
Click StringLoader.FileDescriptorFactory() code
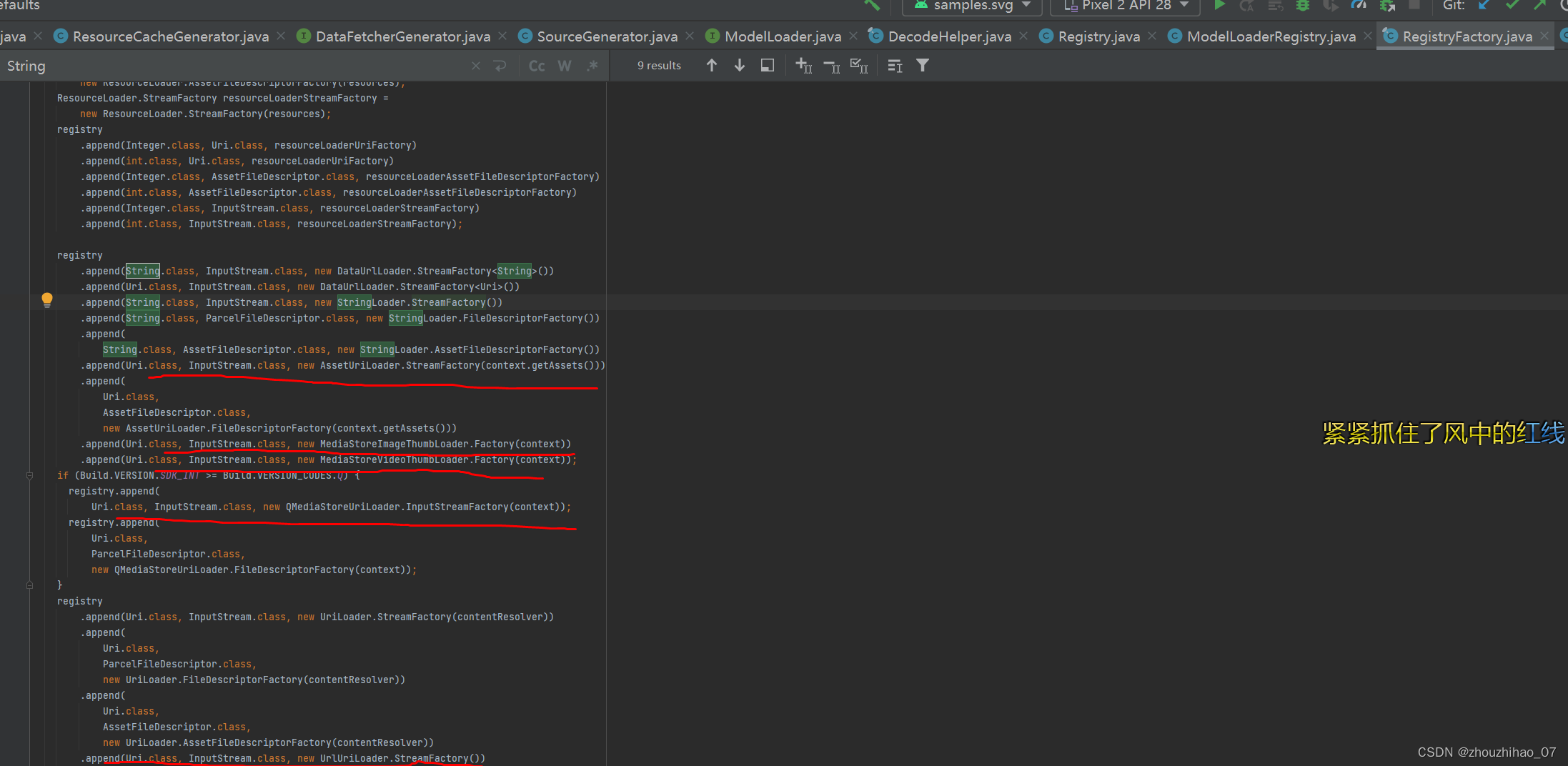pos(494,318)
